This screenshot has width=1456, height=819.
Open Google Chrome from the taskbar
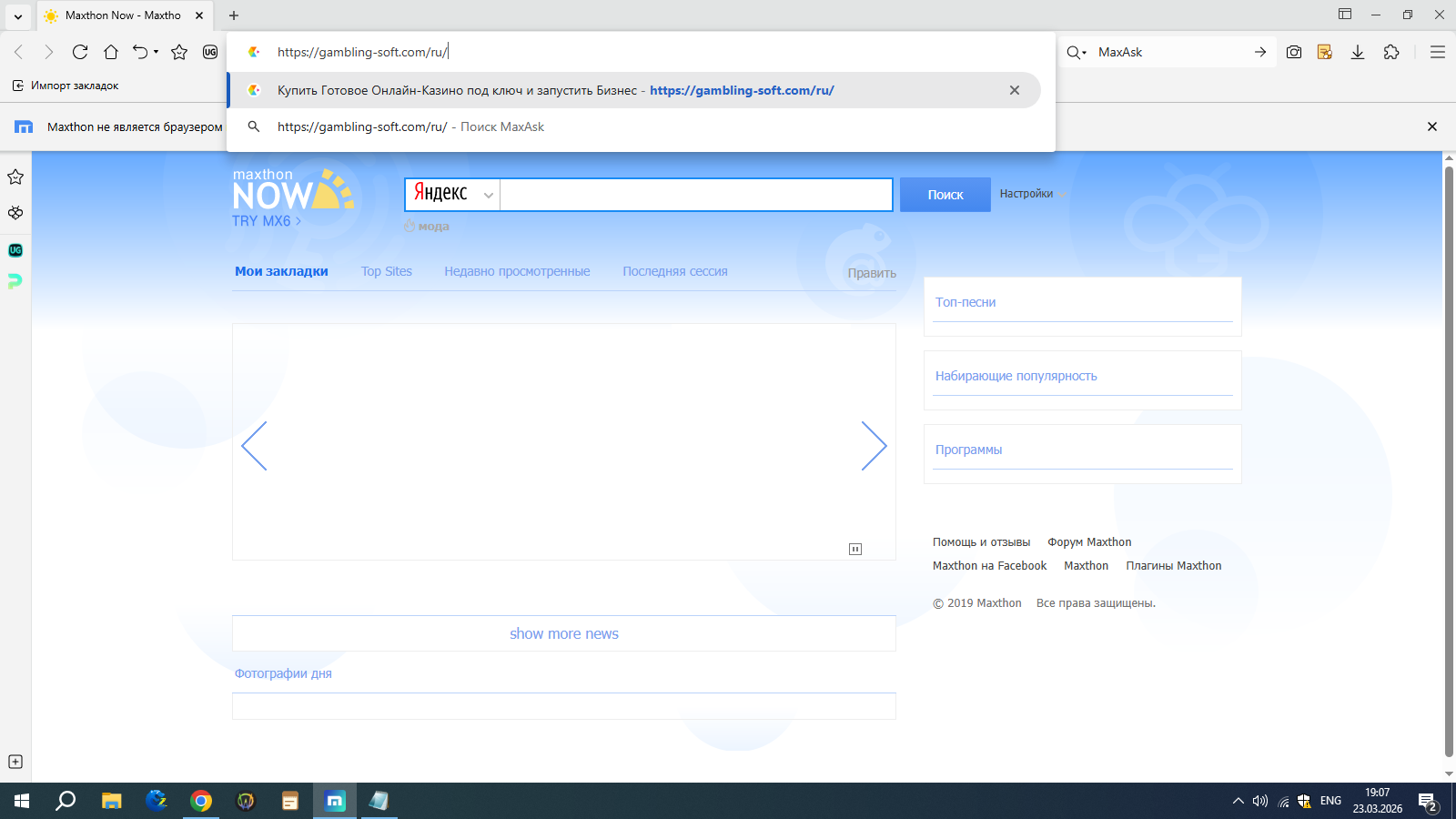pos(201,801)
